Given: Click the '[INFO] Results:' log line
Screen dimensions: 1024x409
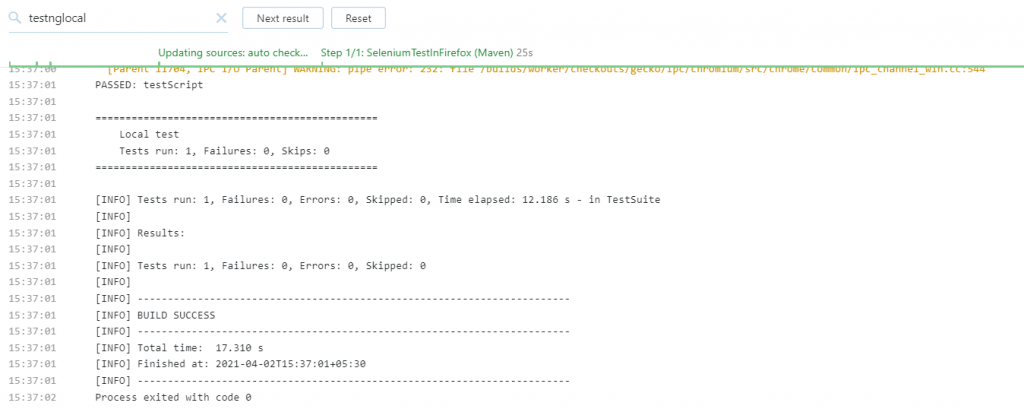Looking at the screenshot, I should tap(140, 233).
